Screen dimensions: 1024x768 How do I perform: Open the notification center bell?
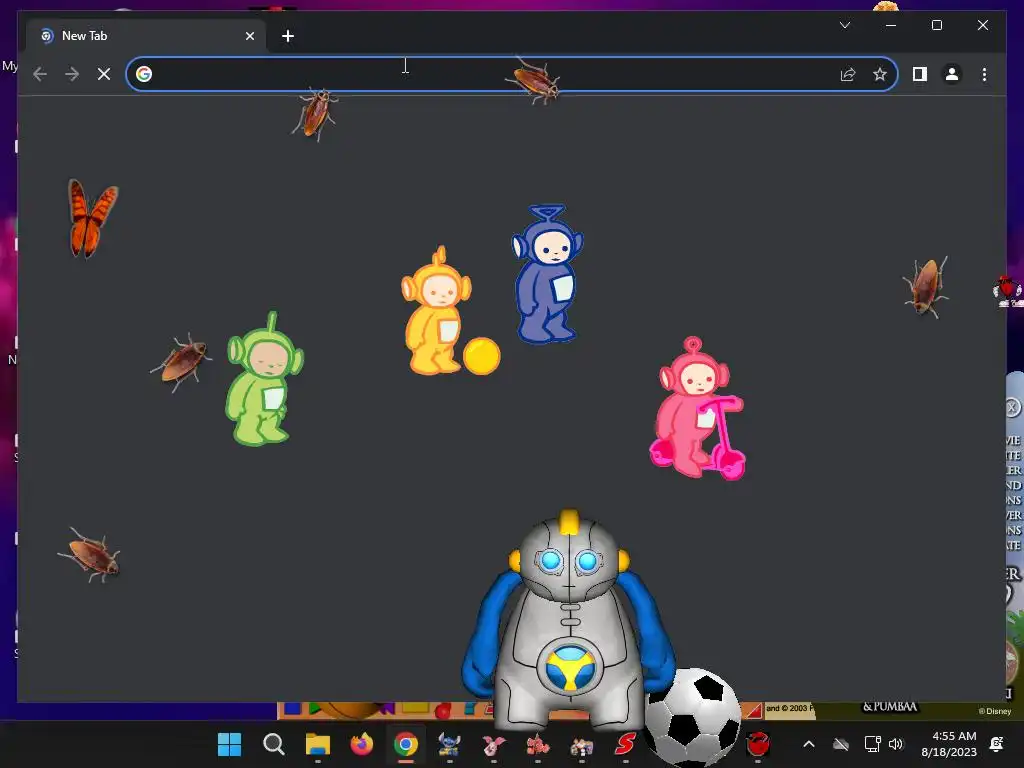pyautogui.click(x=997, y=744)
